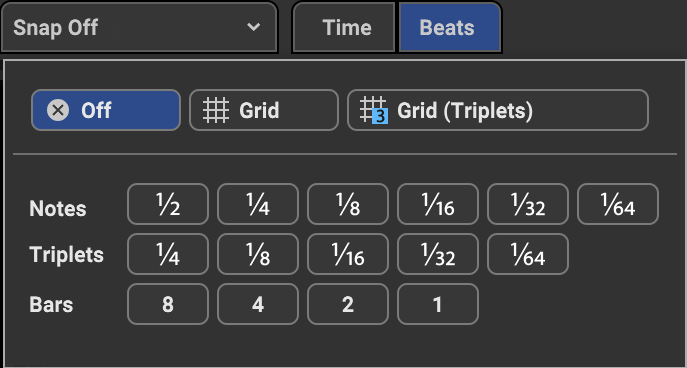Select 1/4 triplet snap value
This screenshot has height=368, width=687.
(x=168, y=254)
